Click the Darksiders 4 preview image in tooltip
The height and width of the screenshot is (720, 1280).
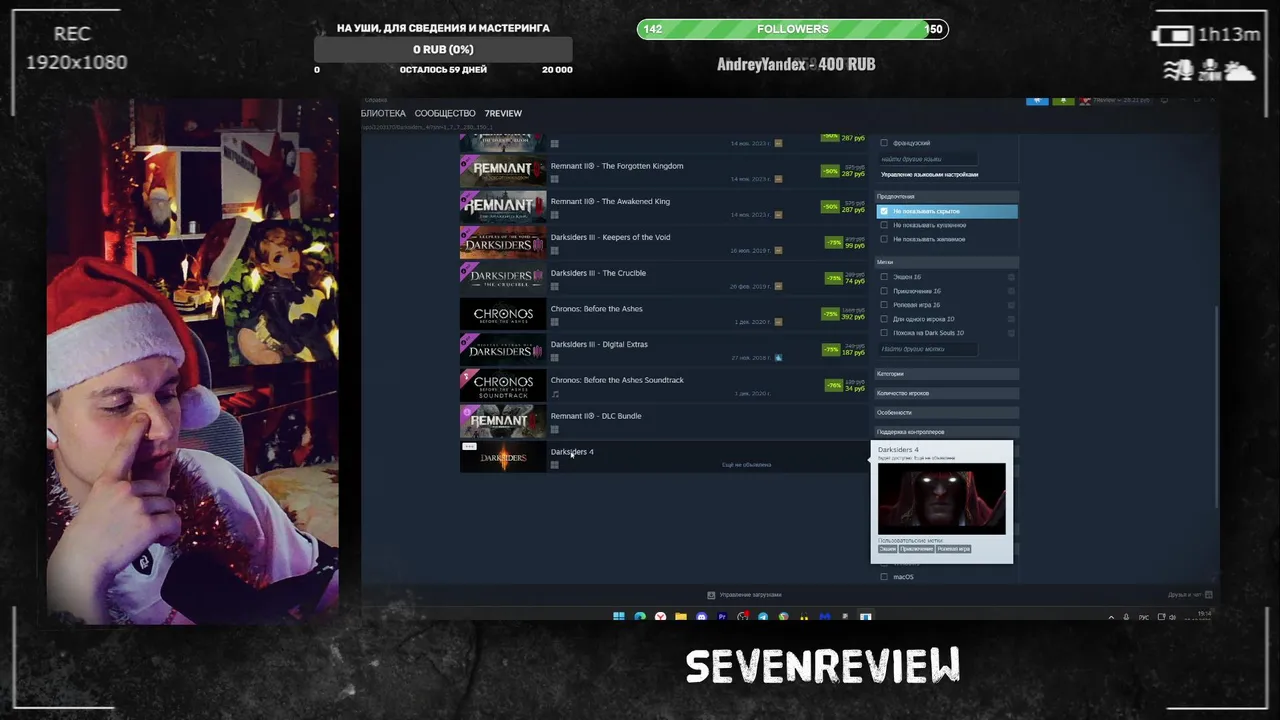pos(942,498)
